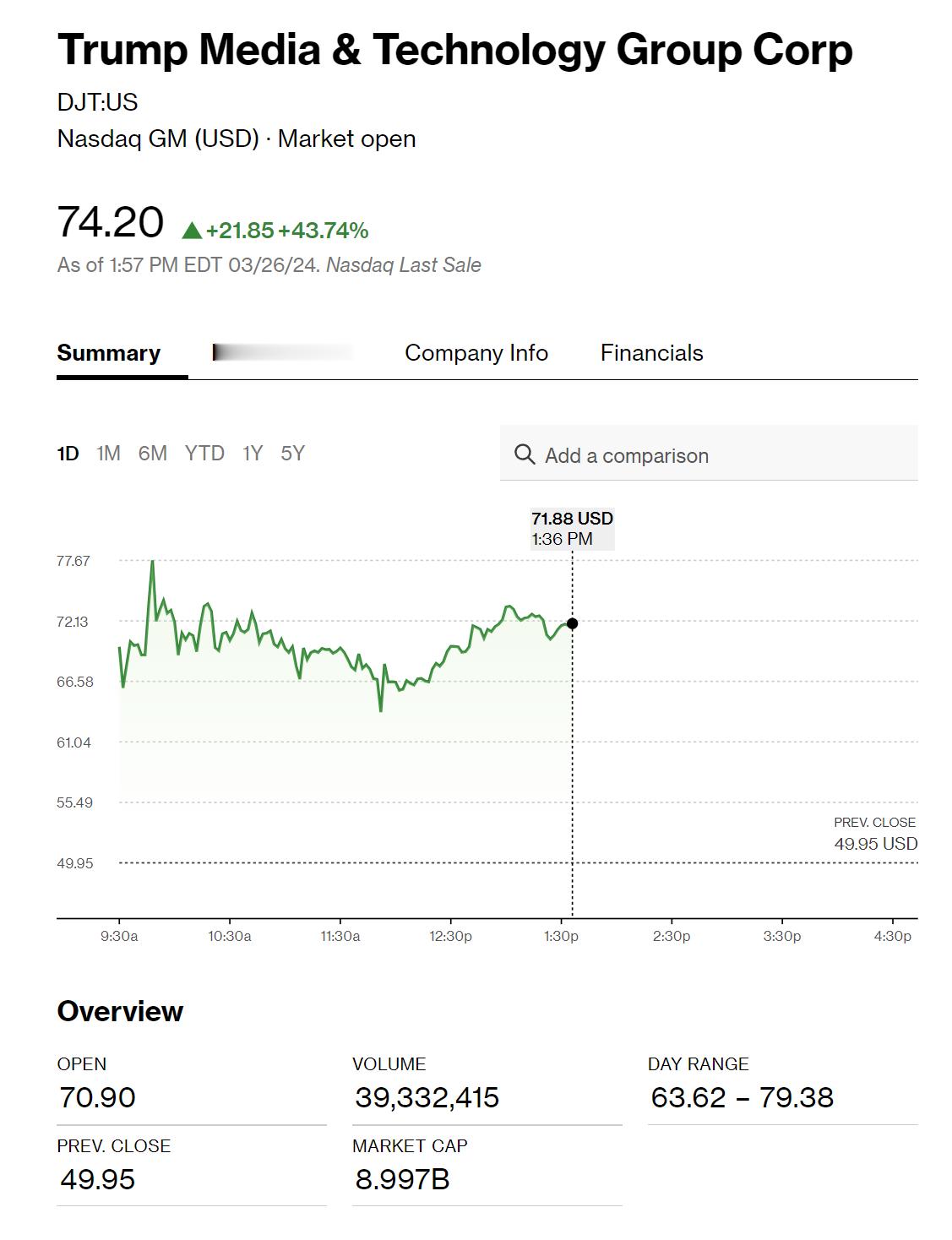This screenshot has width=952, height=1240.
Task: Click the +43.74% percent change value
Action: (x=324, y=231)
